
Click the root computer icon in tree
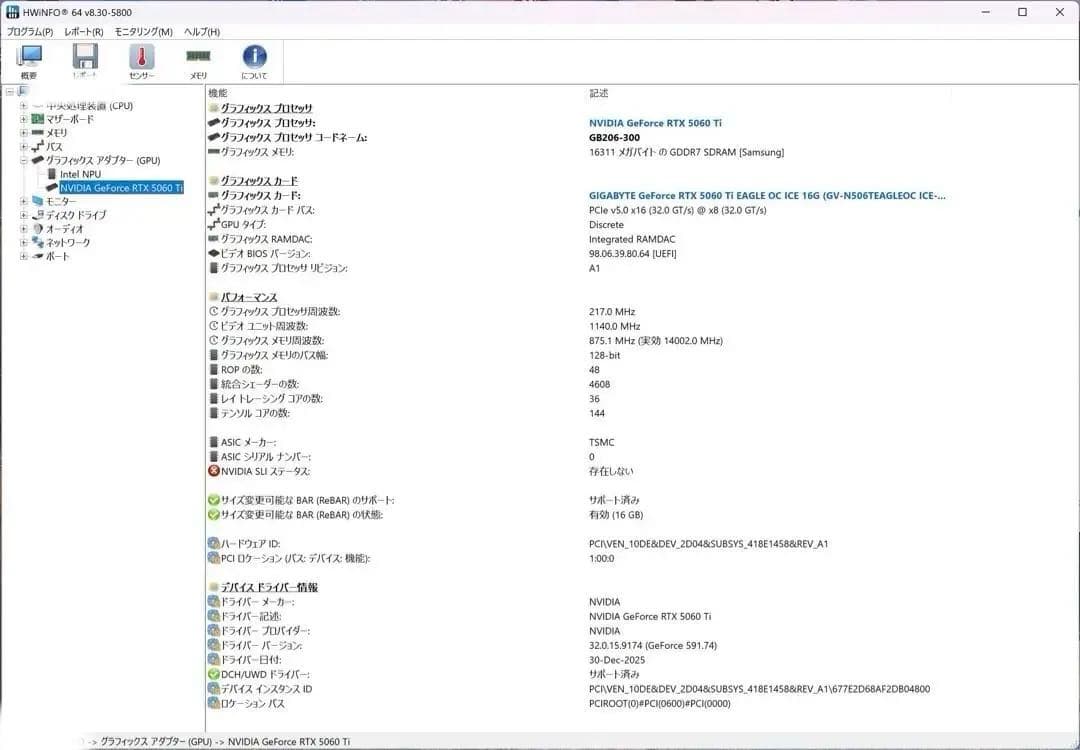point(23,92)
